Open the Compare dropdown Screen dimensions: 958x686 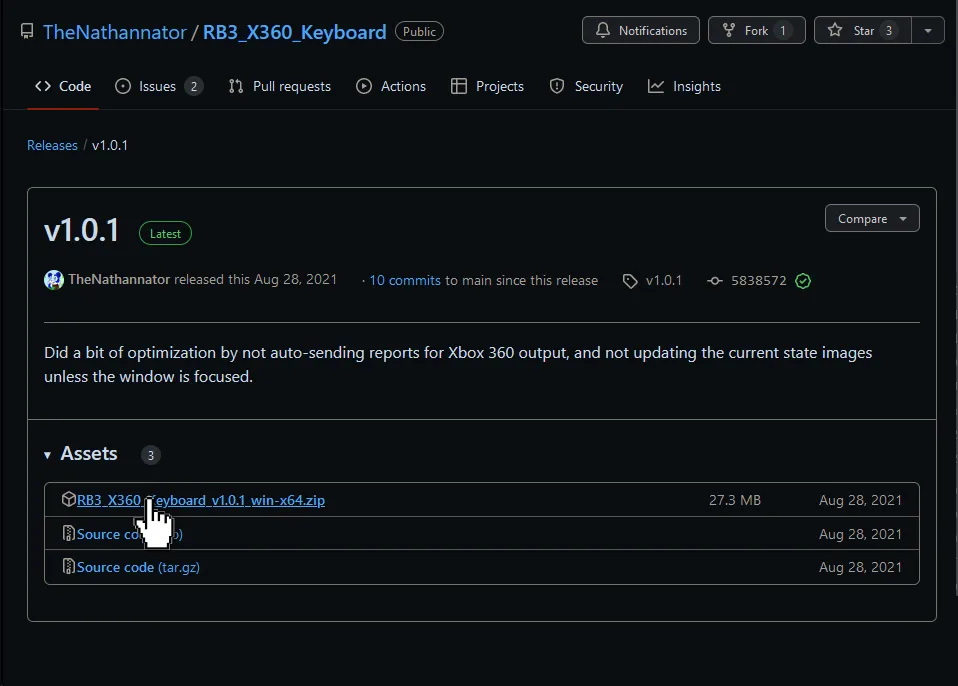point(872,218)
